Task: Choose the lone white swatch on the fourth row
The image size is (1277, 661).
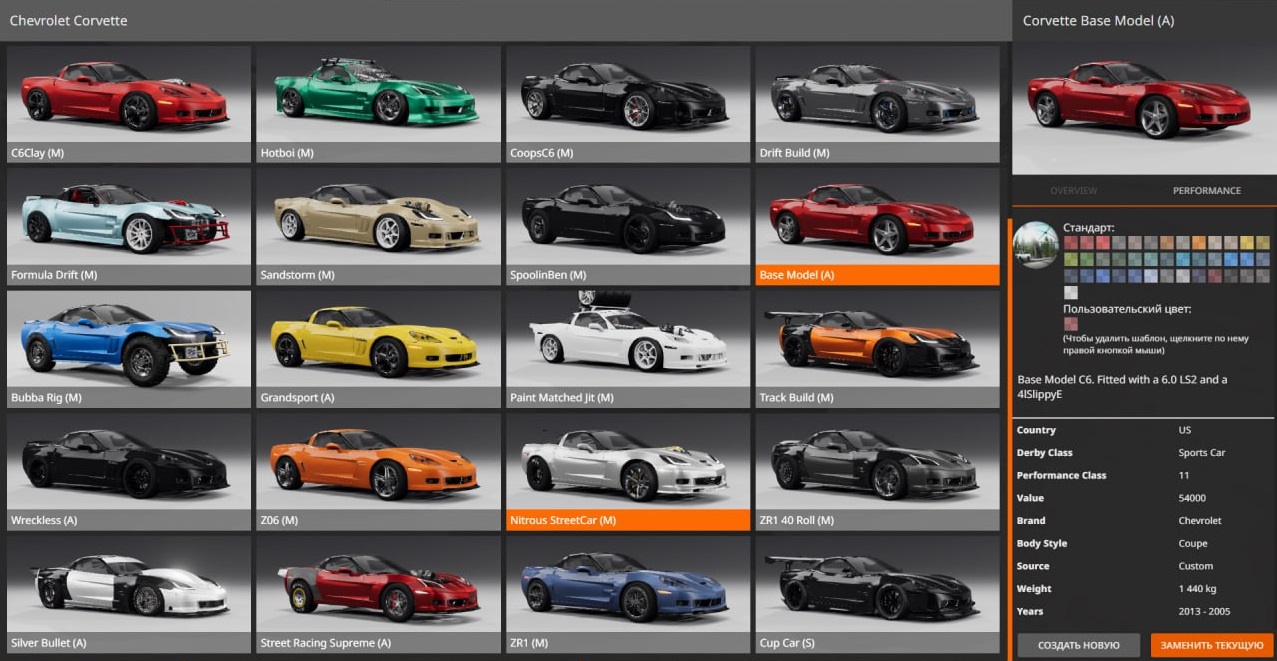Action: 1071,292
